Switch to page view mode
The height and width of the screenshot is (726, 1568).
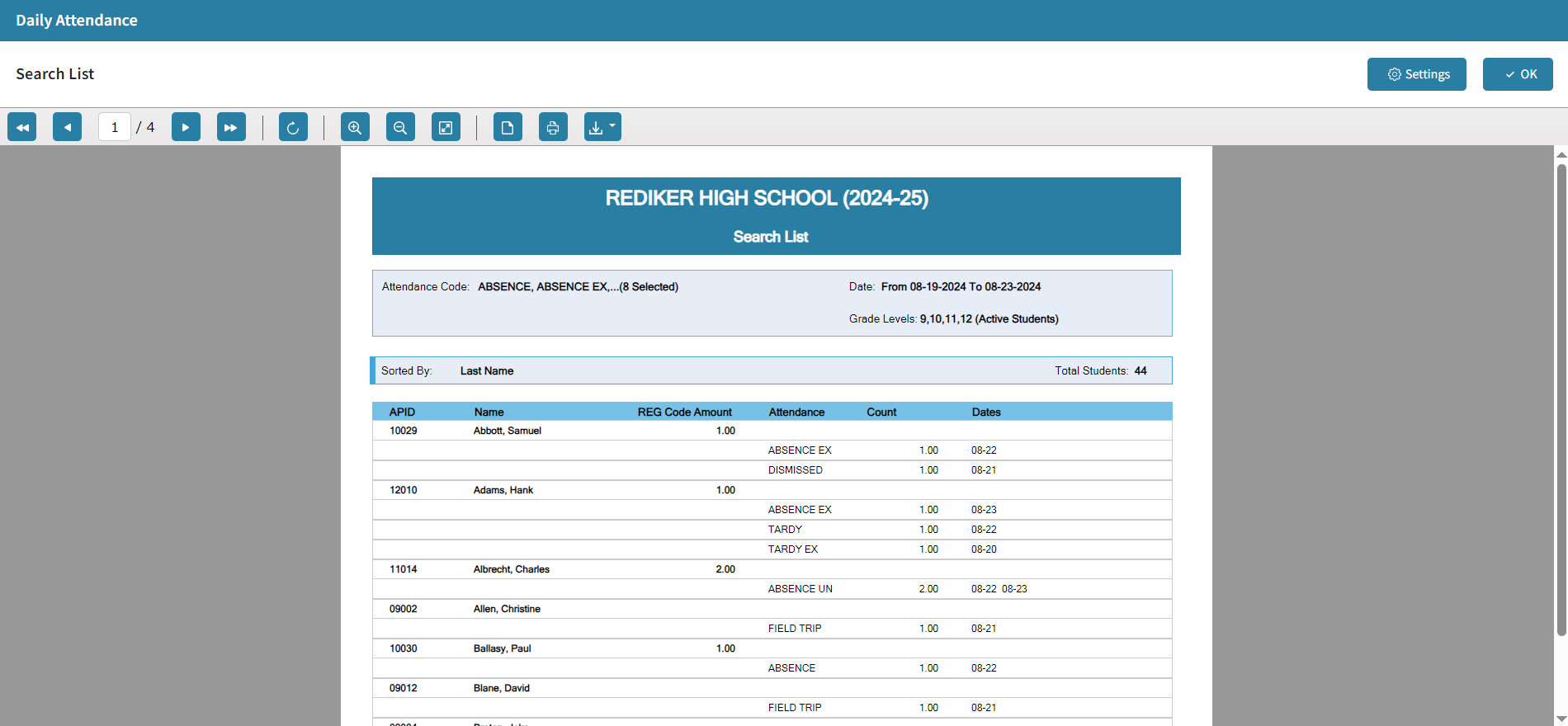tap(508, 127)
